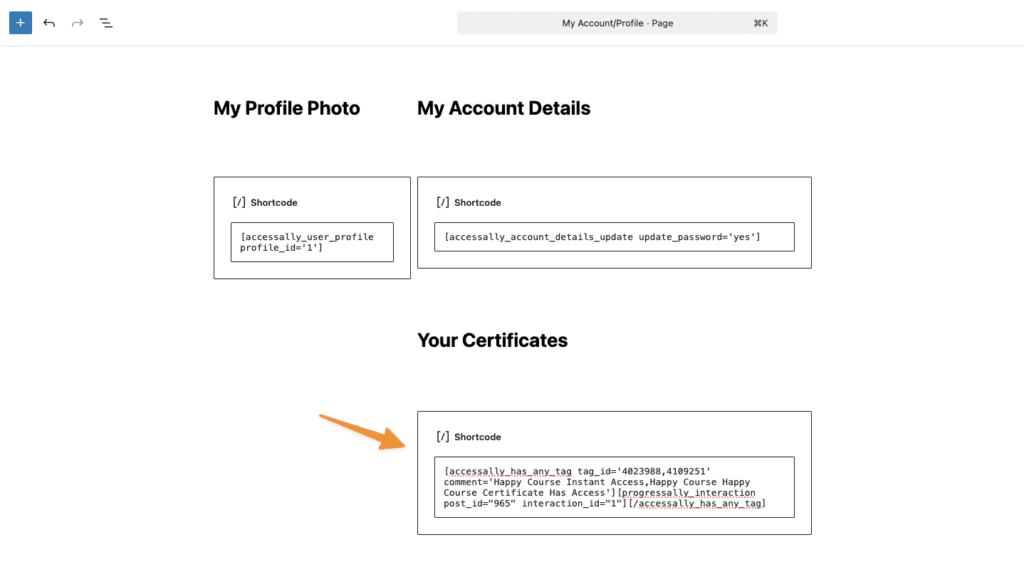Select the My Profile Photo heading

pyautogui.click(x=287, y=108)
